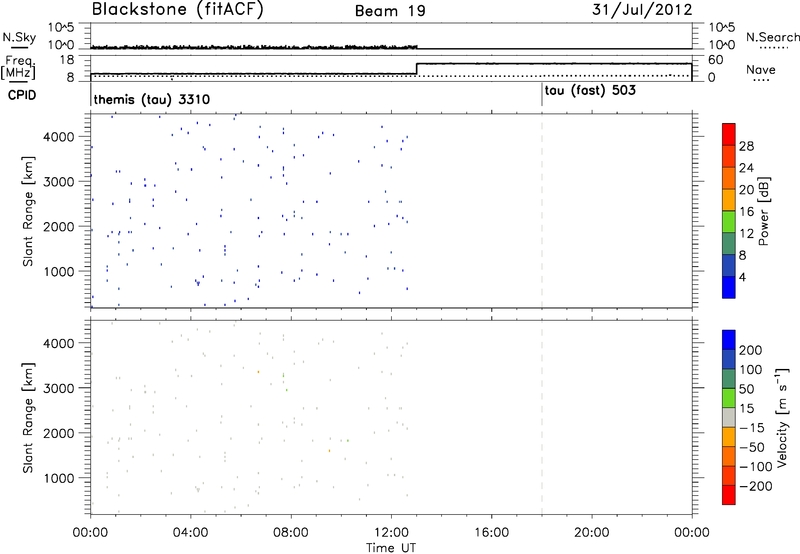Click the date '31/Jul/2012'
Viewport: 800px width, 554px height.
click(642, 10)
